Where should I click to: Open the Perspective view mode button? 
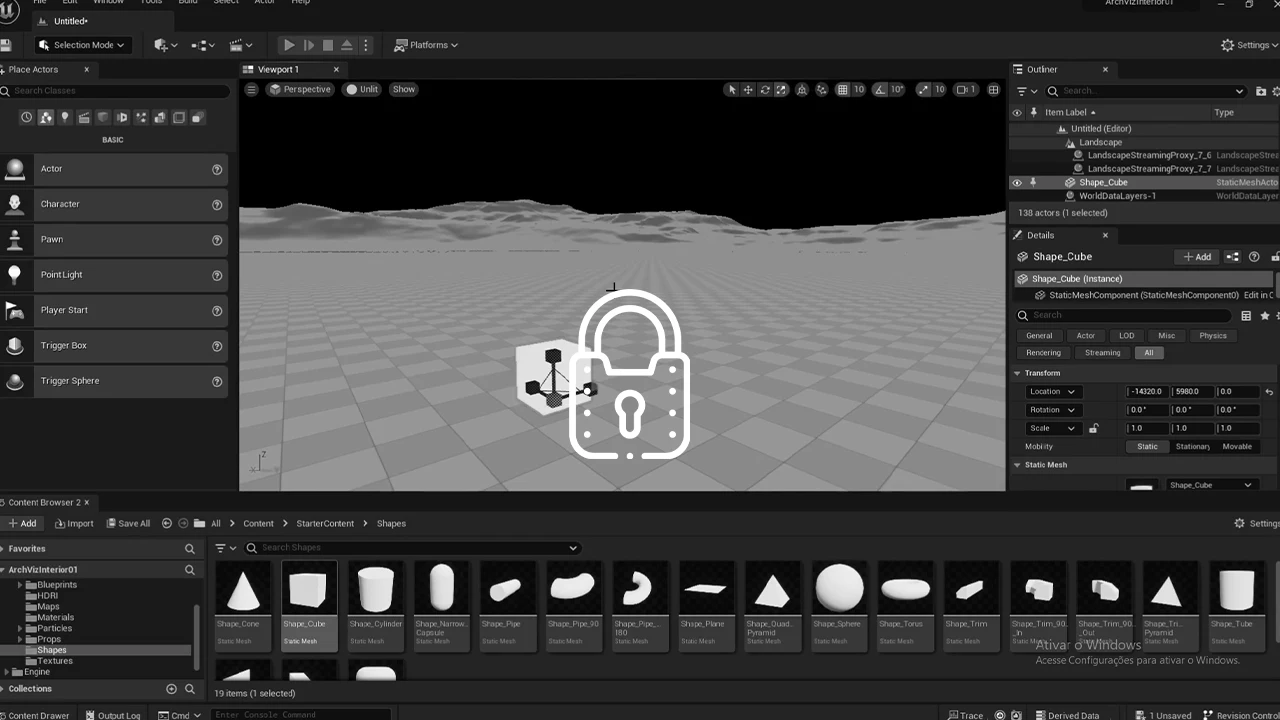coord(299,89)
